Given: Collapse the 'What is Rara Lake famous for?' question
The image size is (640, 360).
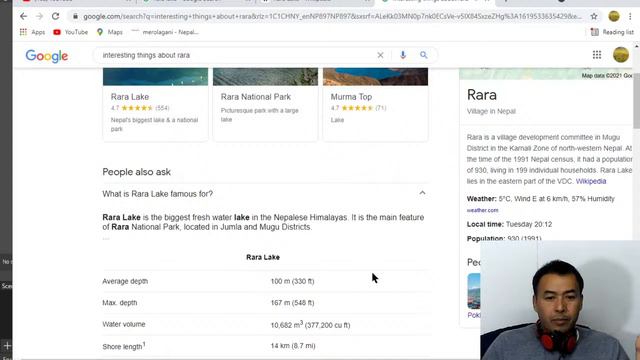Looking at the screenshot, I should (264, 193).
